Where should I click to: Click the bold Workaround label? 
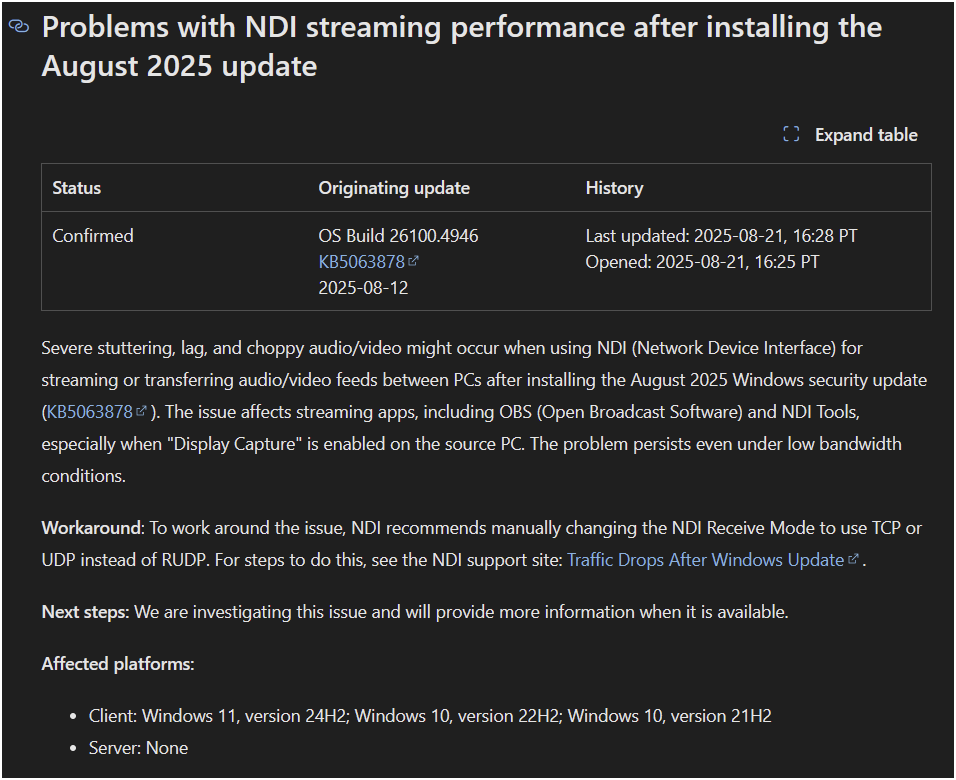pos(91,528)
